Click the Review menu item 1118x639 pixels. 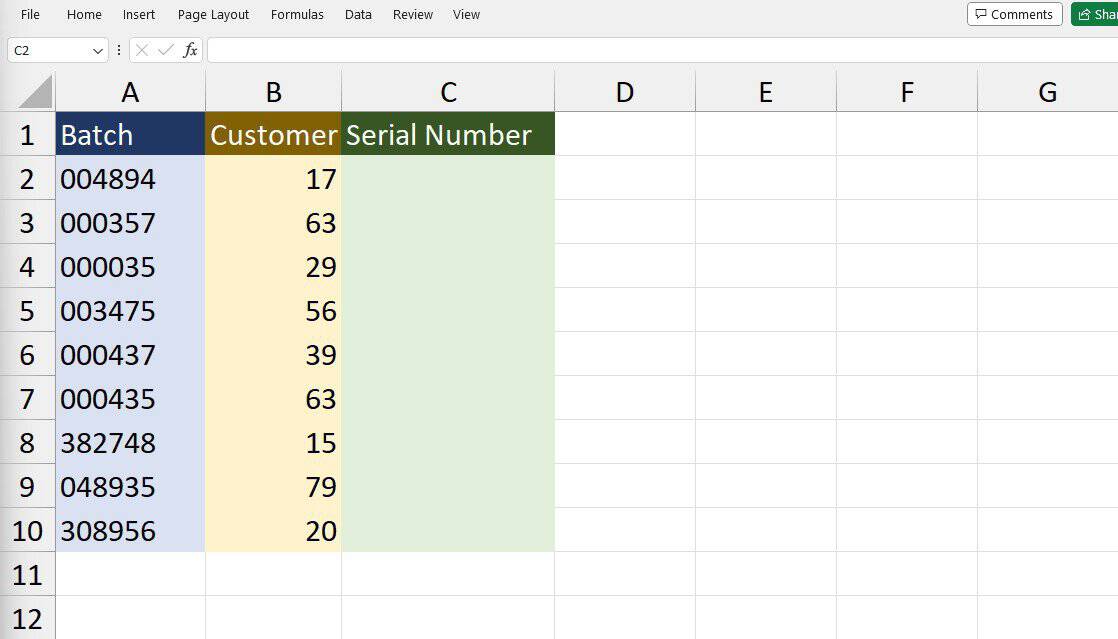412,14
